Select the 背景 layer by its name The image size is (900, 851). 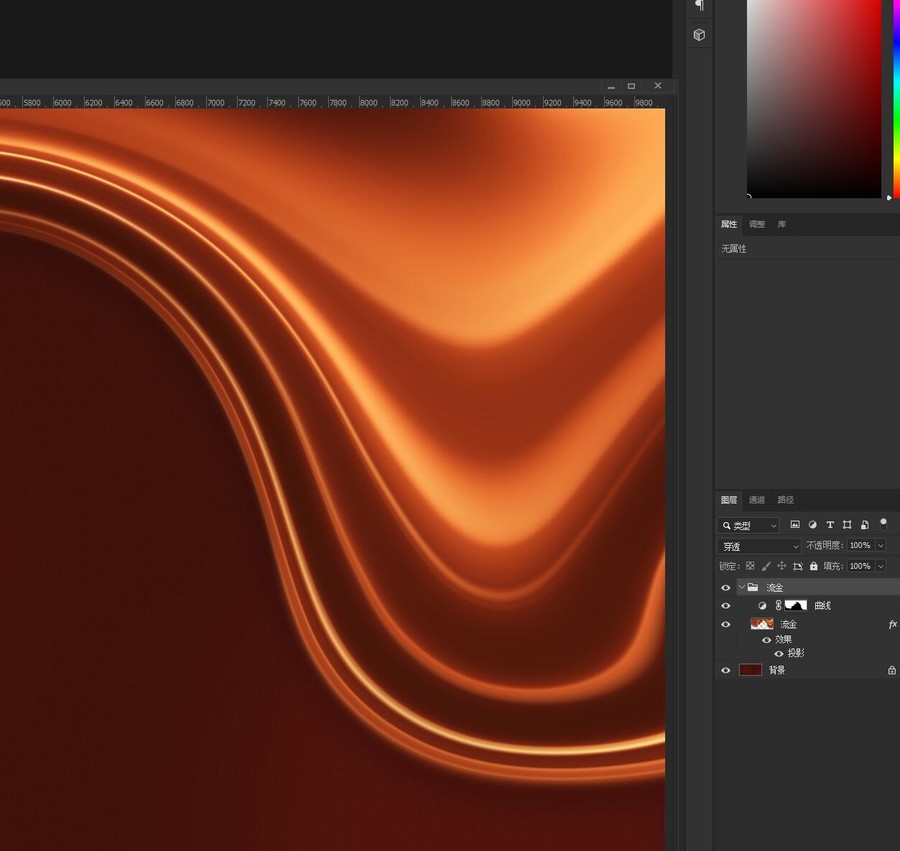[x=777, y=670]
